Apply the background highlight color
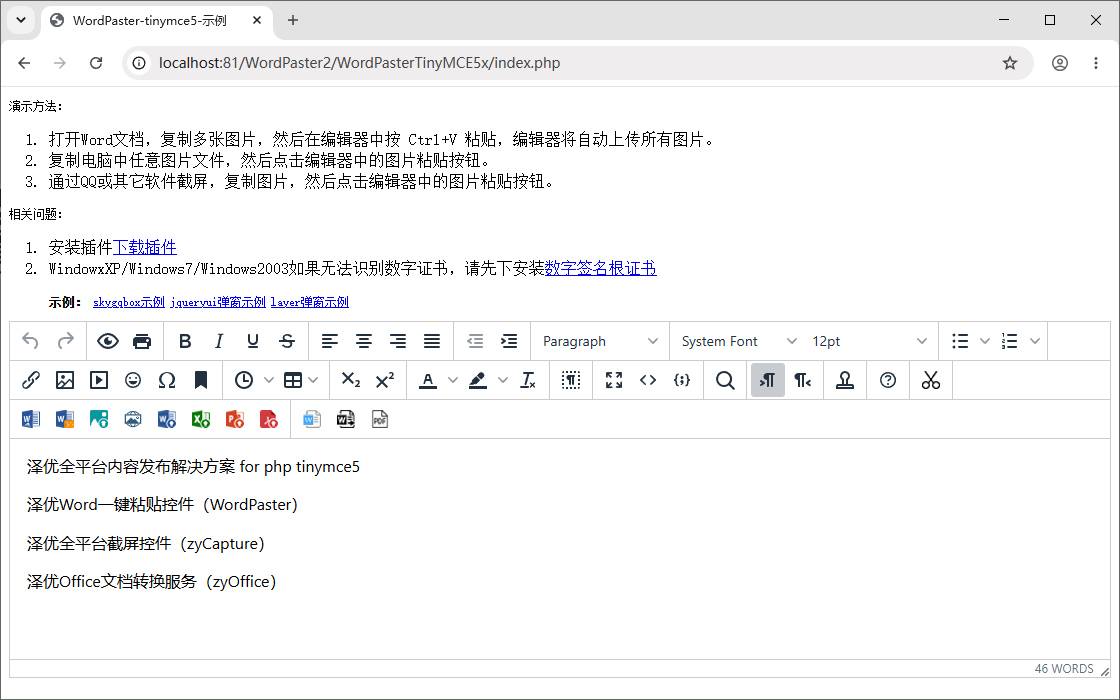 478,380
